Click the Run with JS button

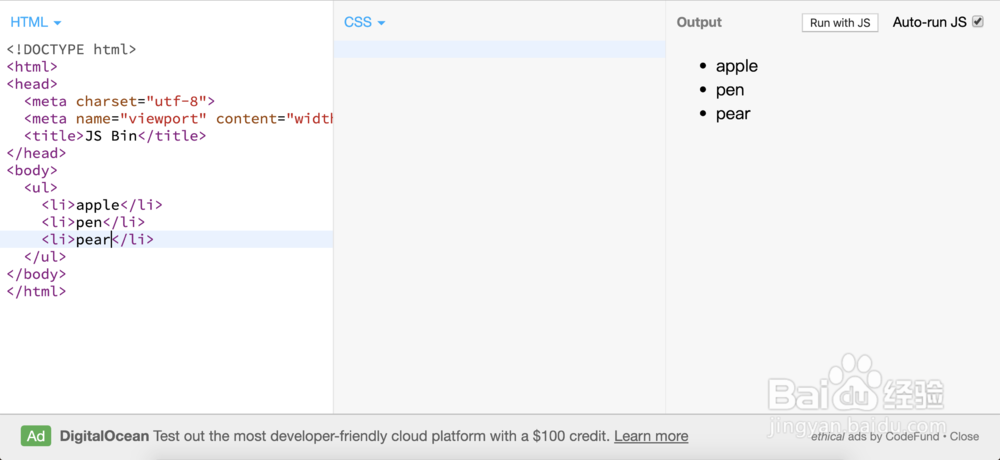(x=840, y=23)
